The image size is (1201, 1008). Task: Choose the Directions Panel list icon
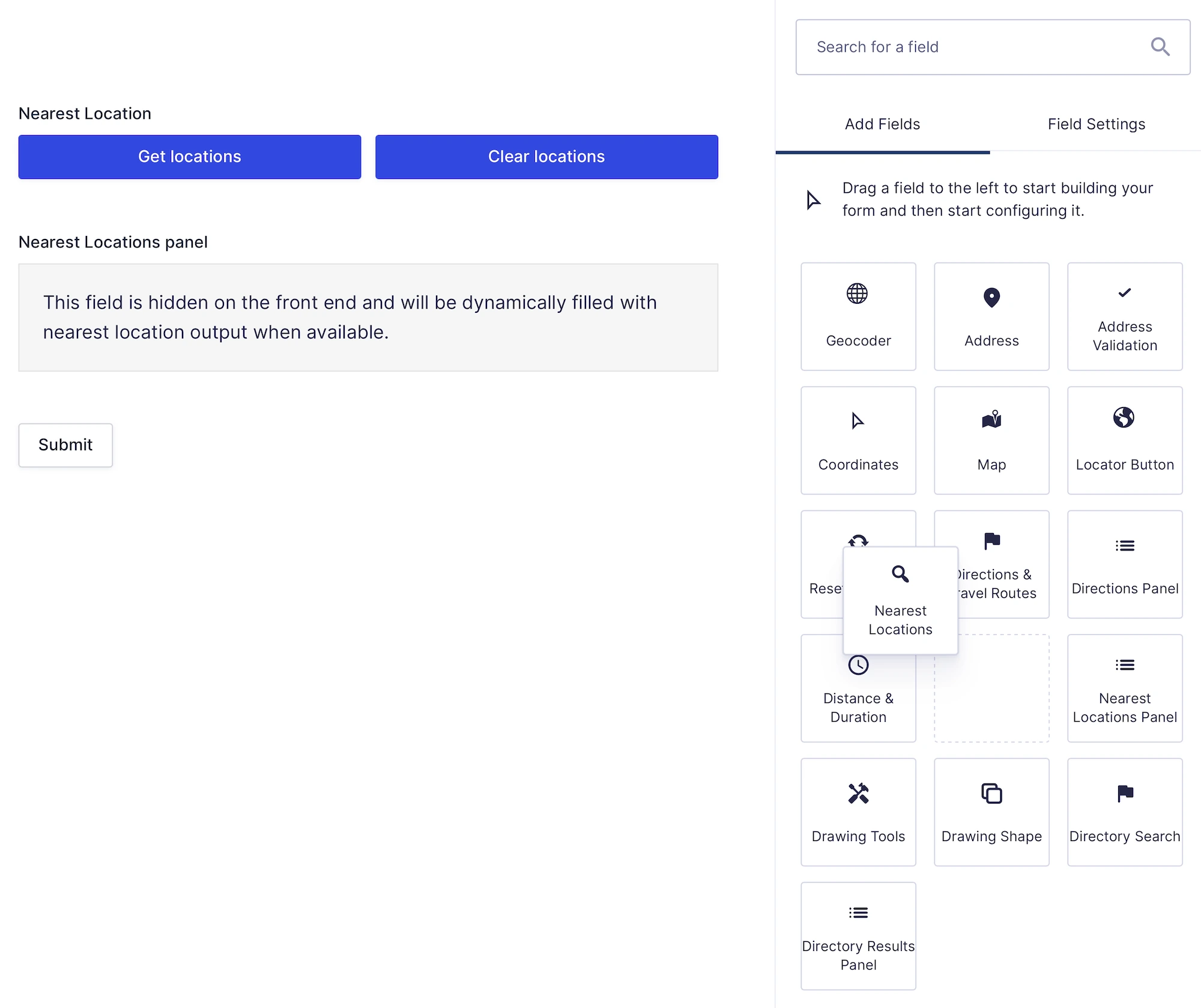[1125, 546]
